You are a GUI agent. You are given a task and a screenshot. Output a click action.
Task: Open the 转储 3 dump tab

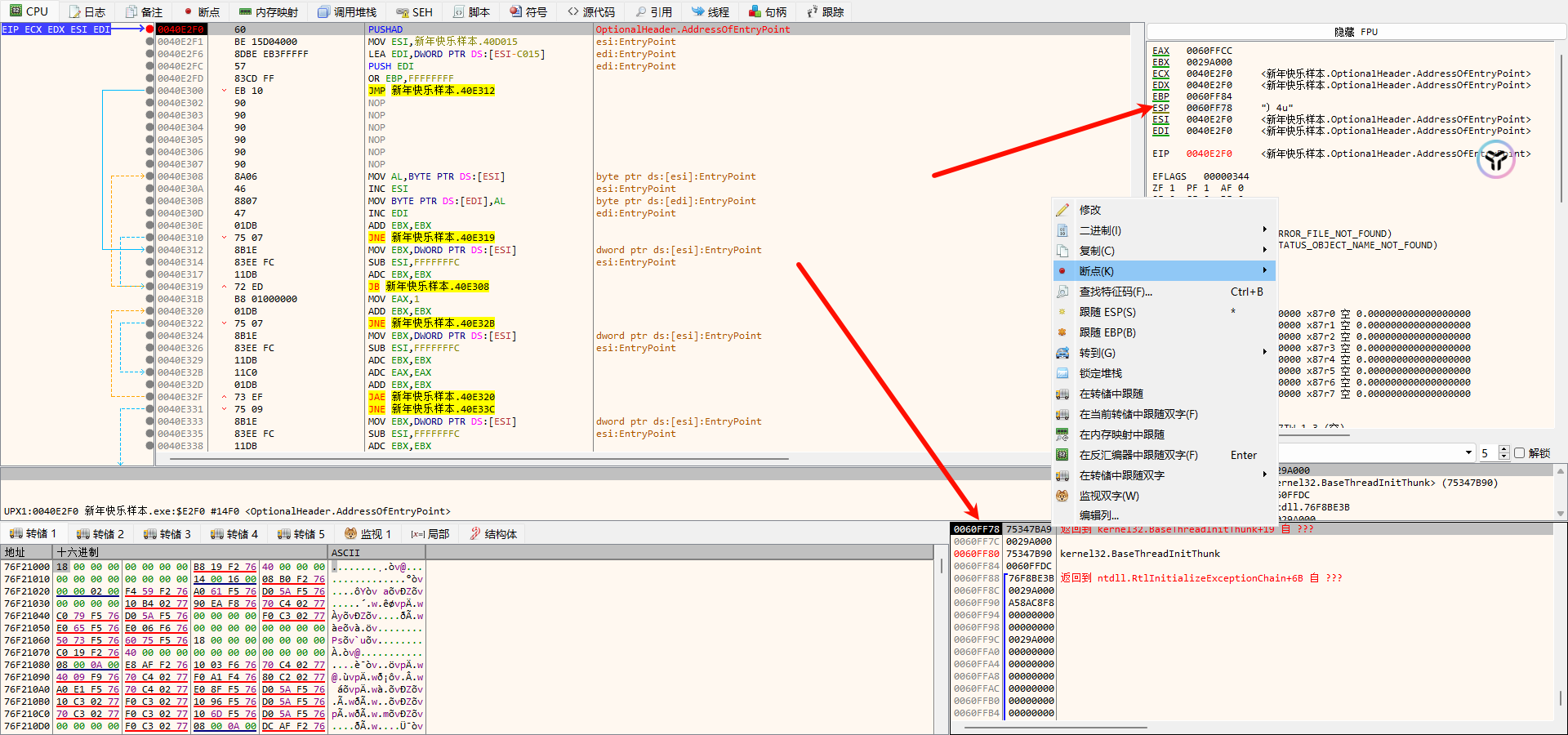[x=167, y=534]
